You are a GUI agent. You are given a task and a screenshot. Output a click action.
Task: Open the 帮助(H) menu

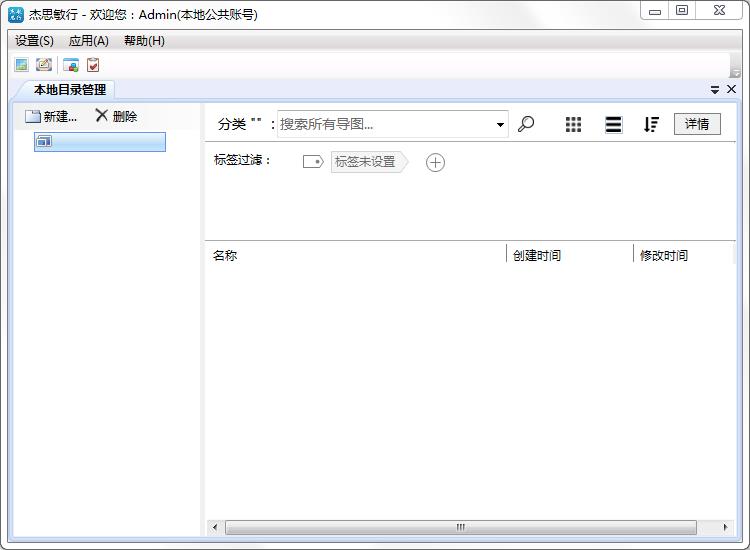144,41
